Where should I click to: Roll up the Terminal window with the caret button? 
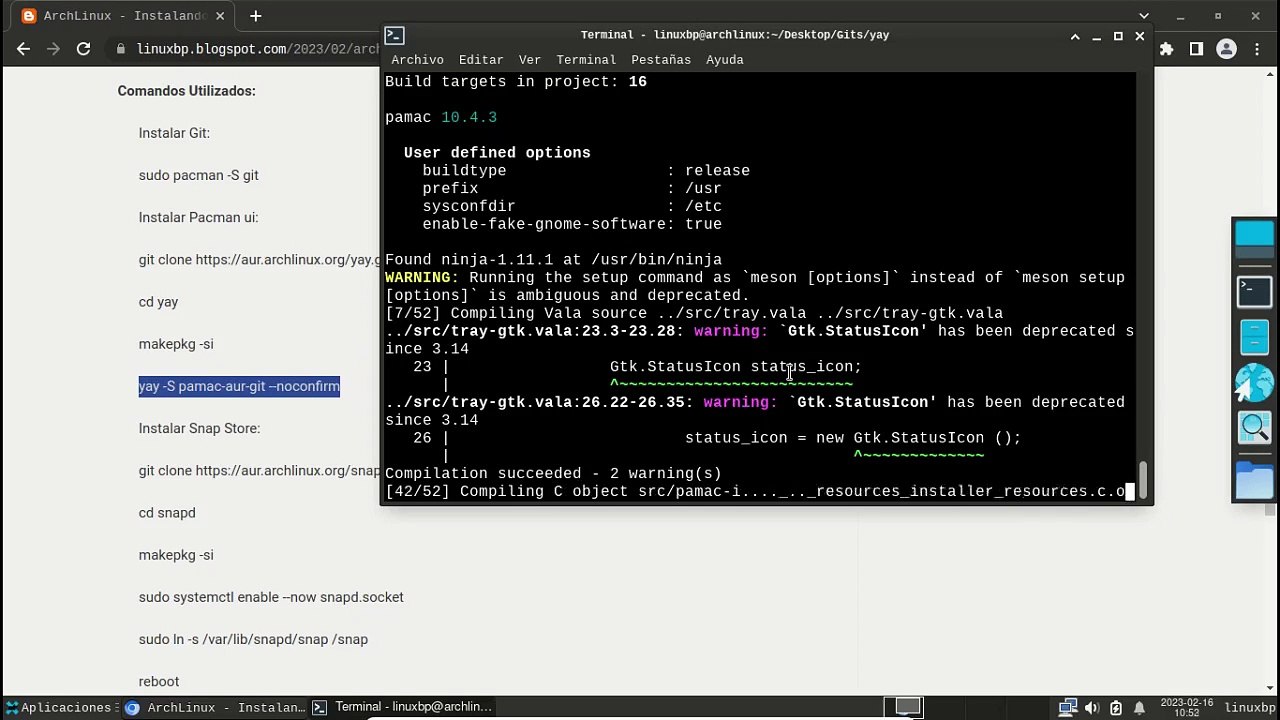[1075, 36]
